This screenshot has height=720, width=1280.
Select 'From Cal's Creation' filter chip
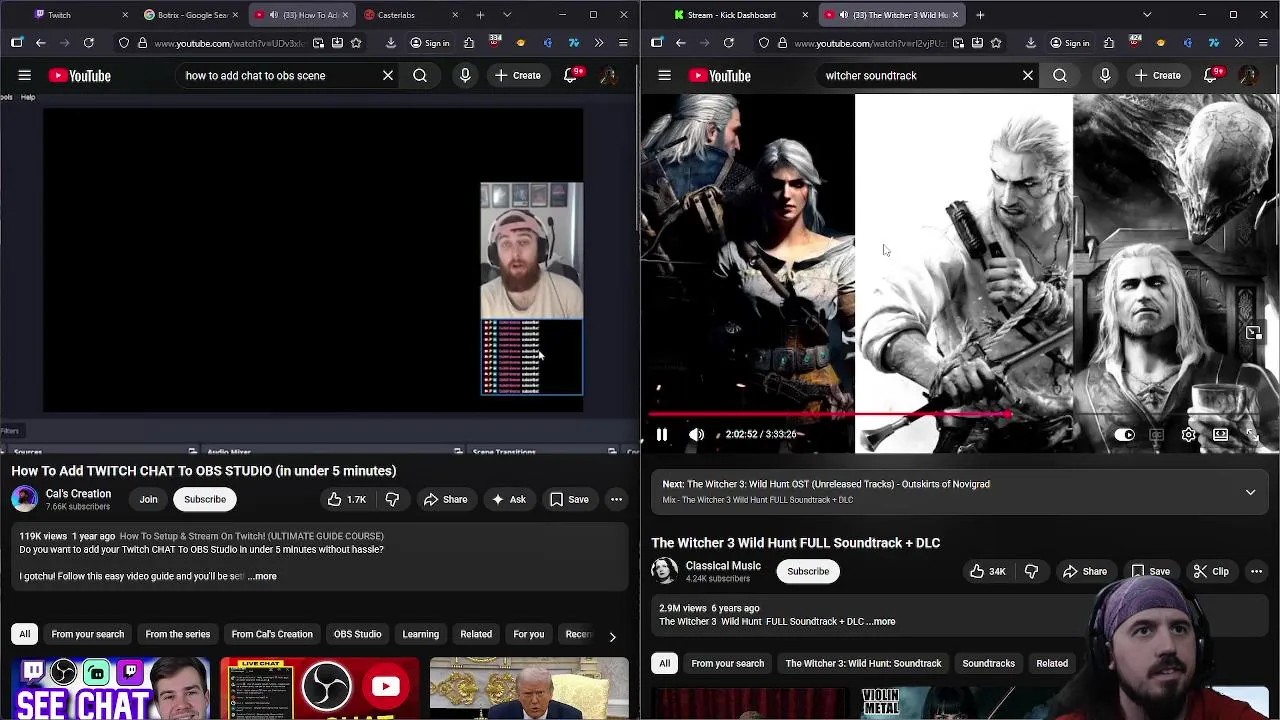coord(272,634)
